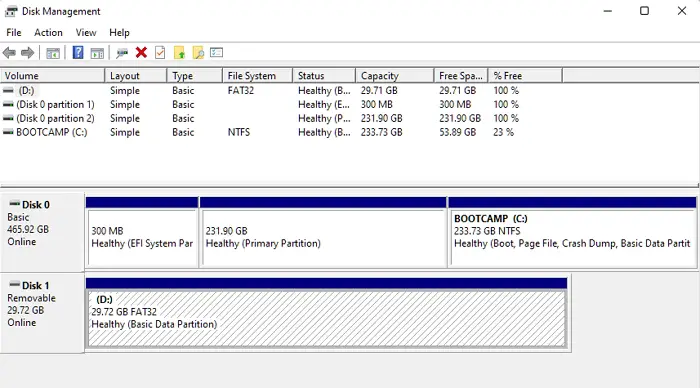Screen dimensions: 700x388
Task: Click the Disk 0 label panel
Action: (42, 232)
